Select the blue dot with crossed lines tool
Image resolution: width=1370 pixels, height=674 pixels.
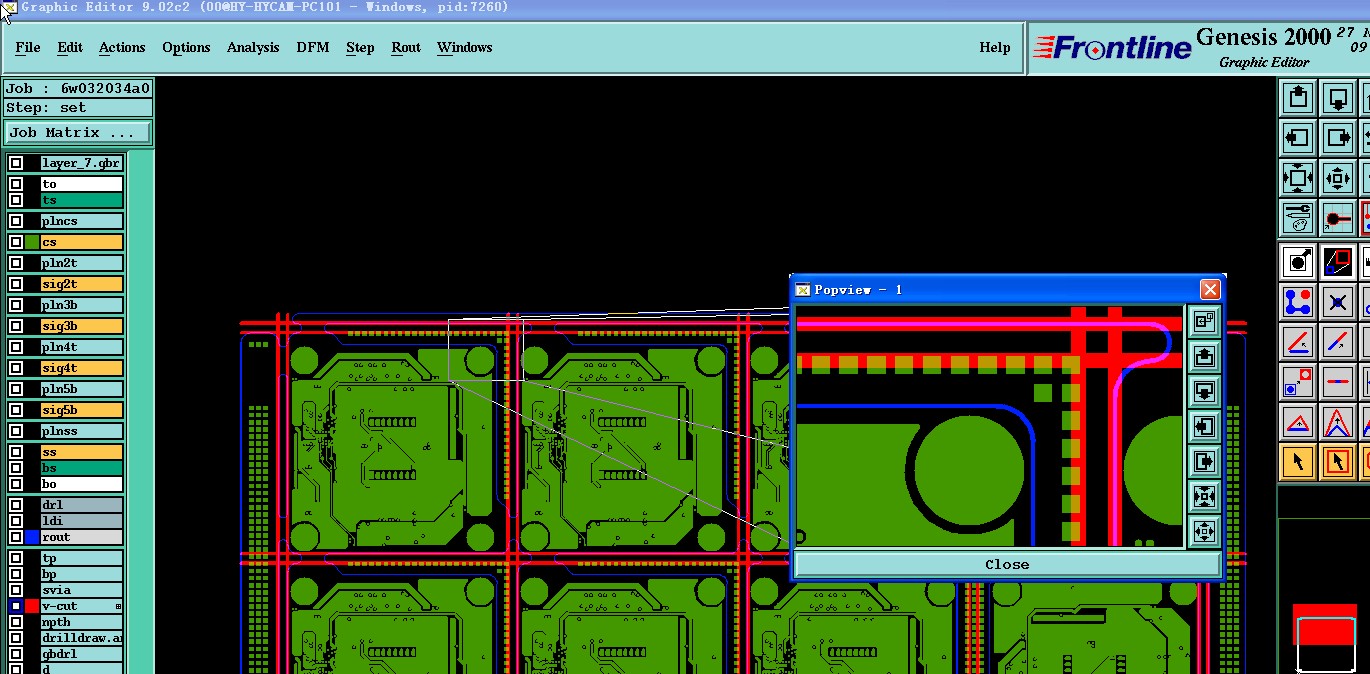[1338, 301]
